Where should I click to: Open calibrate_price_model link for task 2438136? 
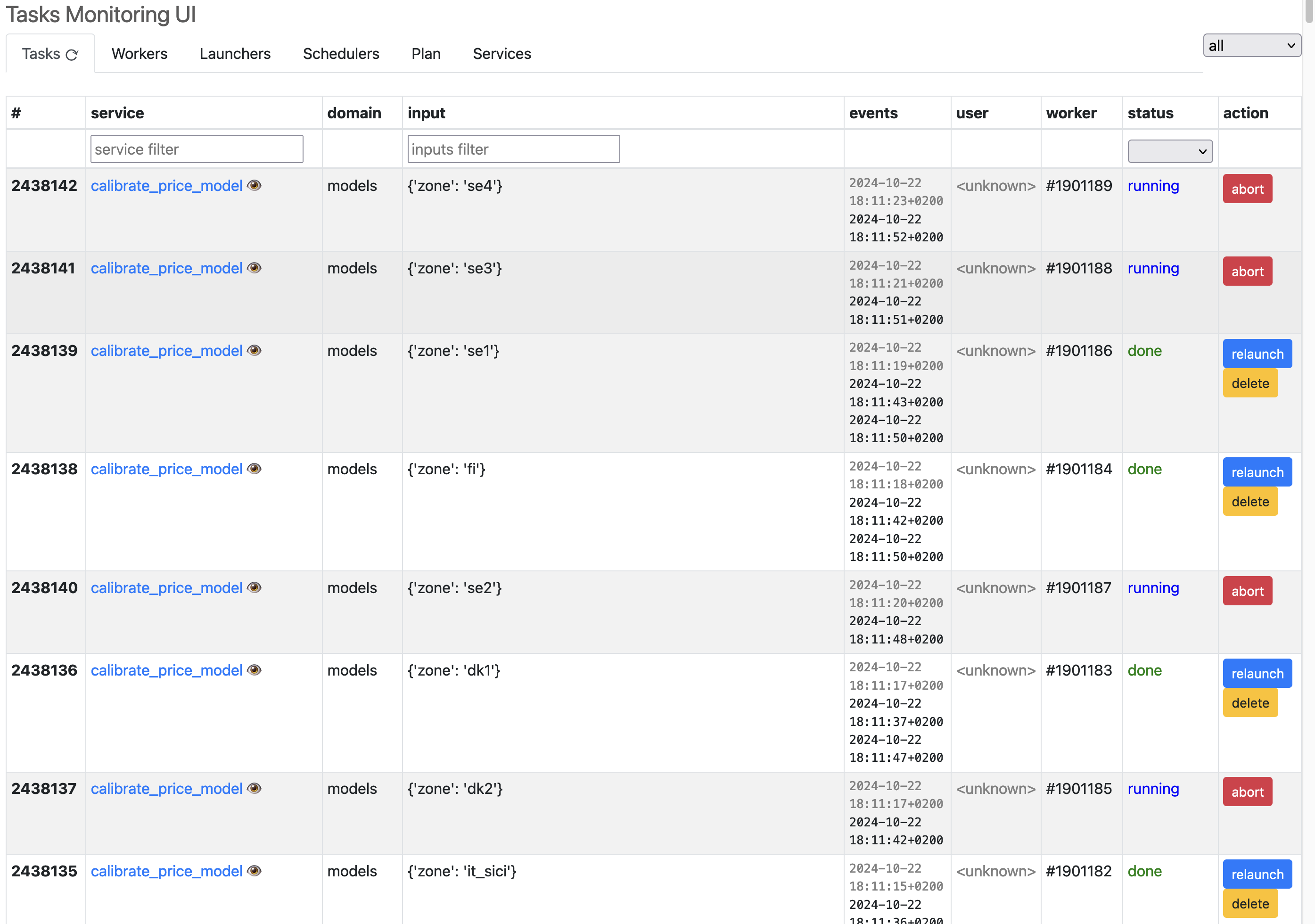point(167,670)
